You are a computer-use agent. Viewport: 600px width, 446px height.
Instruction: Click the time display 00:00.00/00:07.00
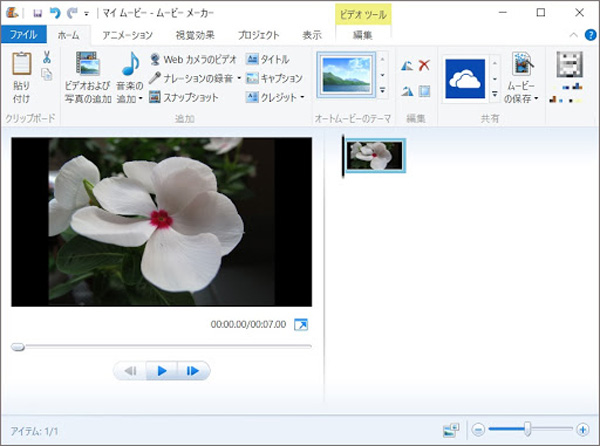[x=248, y=324]
